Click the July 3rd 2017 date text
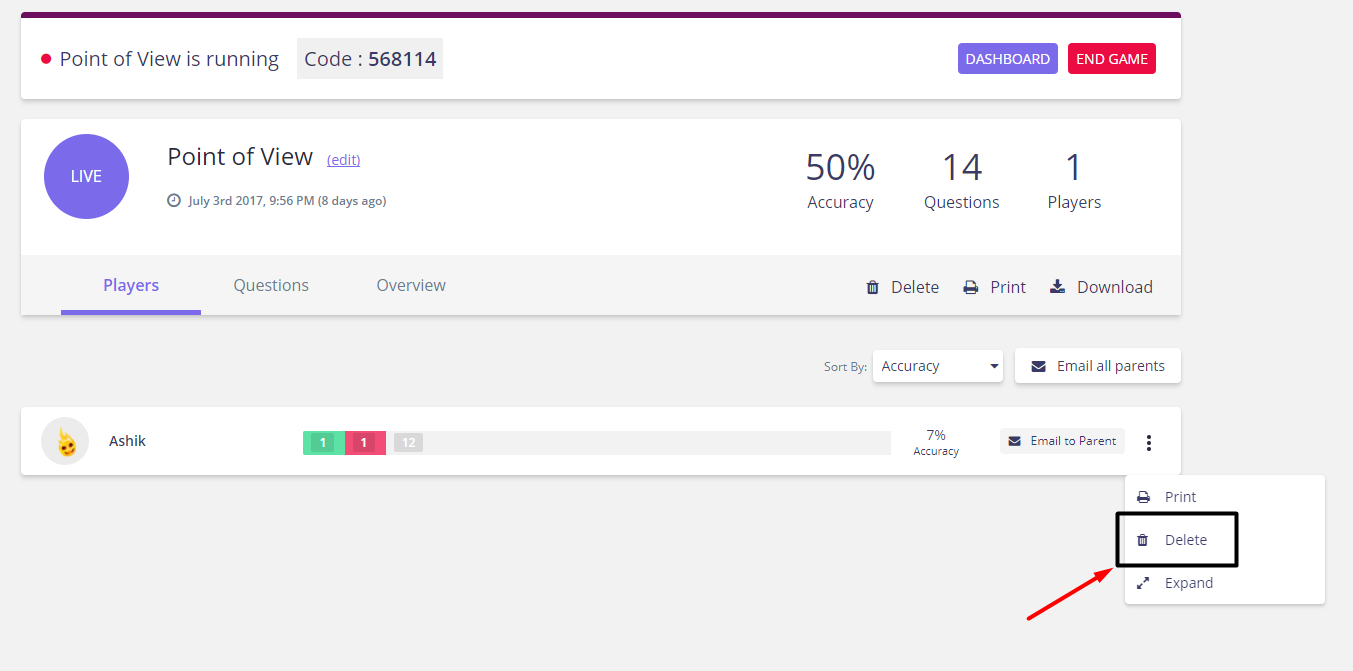Image resolution: width=1353 pixels, height=671 pixels. pyautogui.click(x=287, y=201)
